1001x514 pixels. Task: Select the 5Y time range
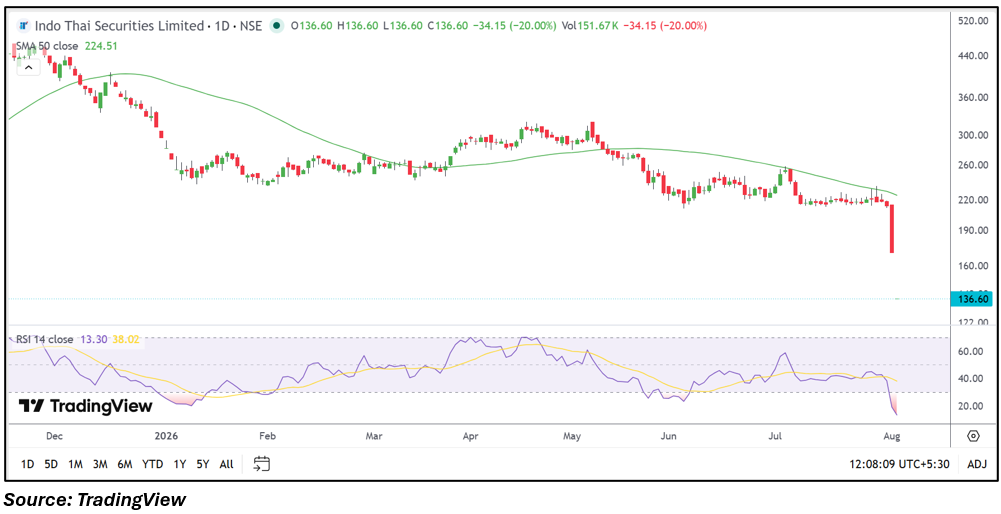coord(202,464)
